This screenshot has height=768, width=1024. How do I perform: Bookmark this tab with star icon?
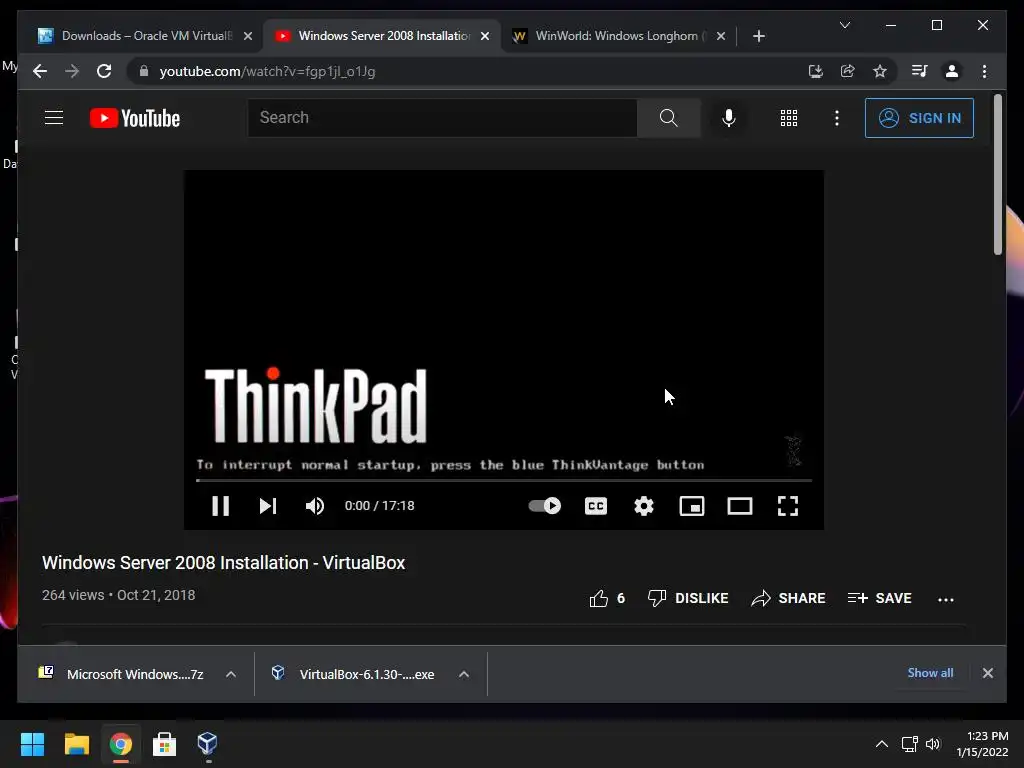[880, 71]
